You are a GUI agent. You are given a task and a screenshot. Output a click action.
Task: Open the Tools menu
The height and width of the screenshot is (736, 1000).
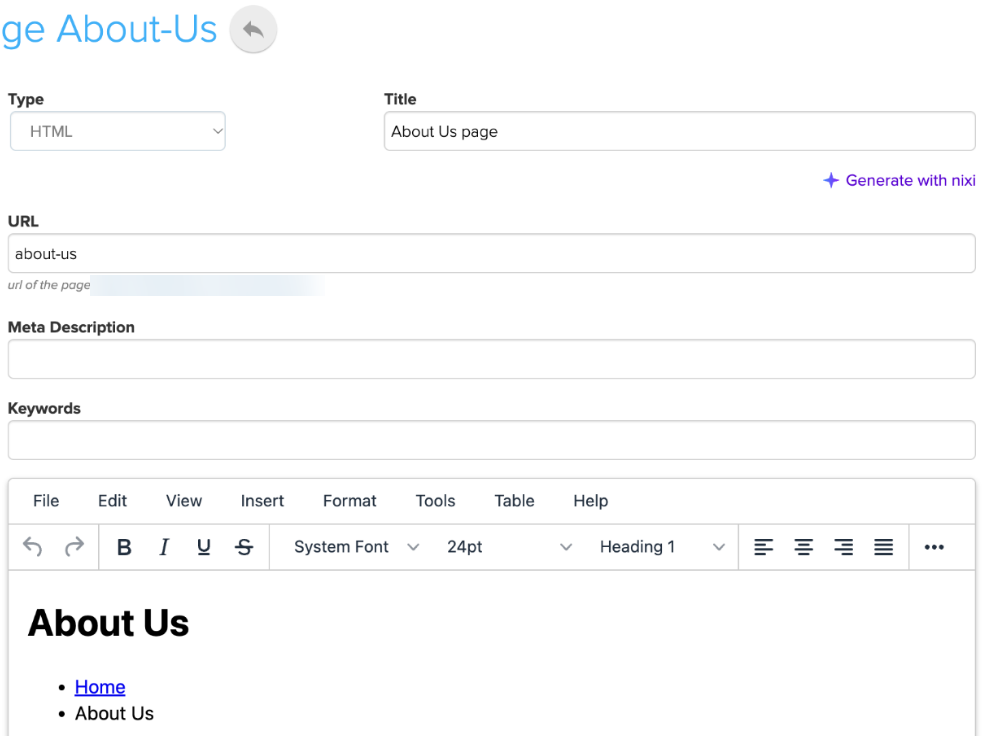[436, 501]
